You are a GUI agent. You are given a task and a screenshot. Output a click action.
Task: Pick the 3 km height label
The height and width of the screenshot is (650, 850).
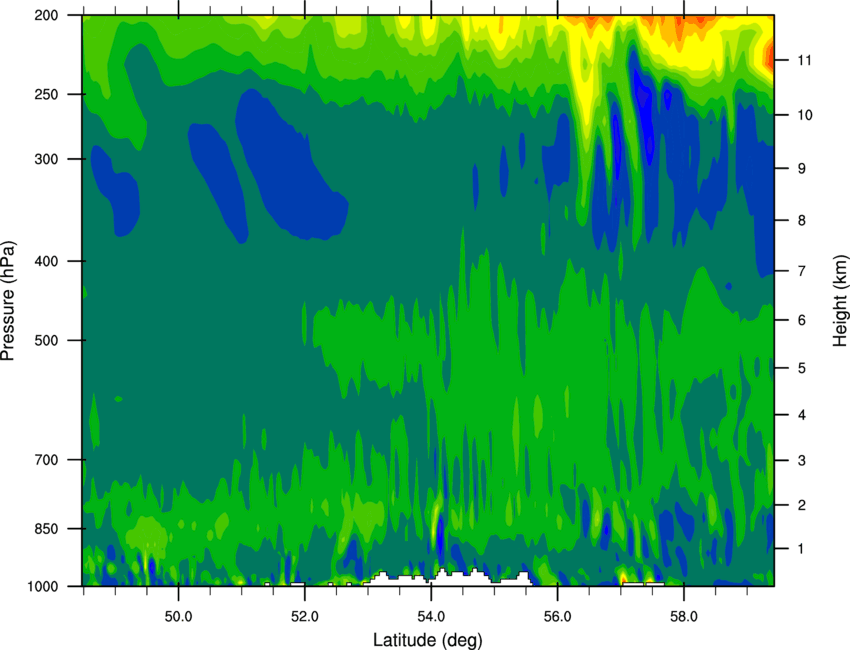(x=802, y=461)
